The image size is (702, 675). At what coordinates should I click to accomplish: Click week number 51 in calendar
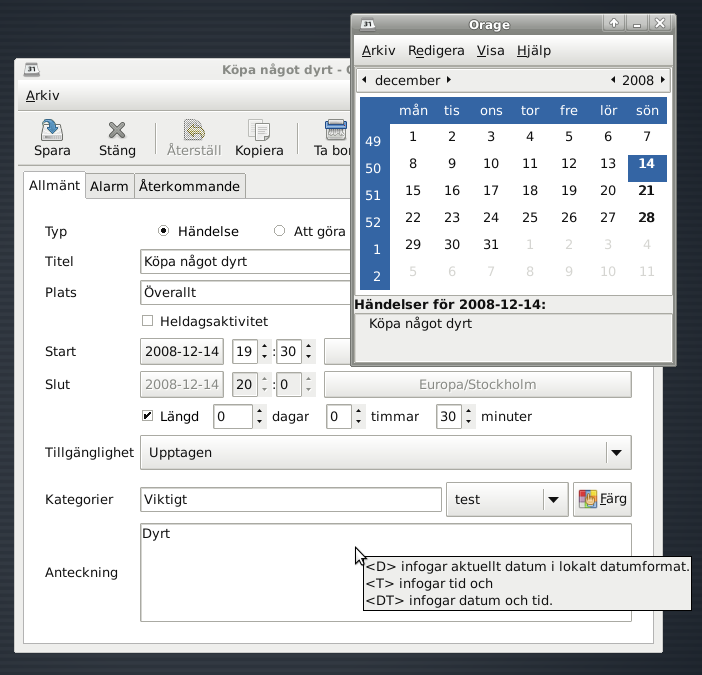373,196
